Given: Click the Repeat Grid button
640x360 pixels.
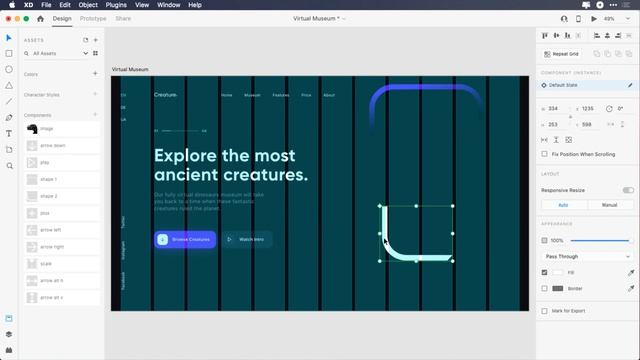Looking at the screenshot, I should click(x=562, y=54).
